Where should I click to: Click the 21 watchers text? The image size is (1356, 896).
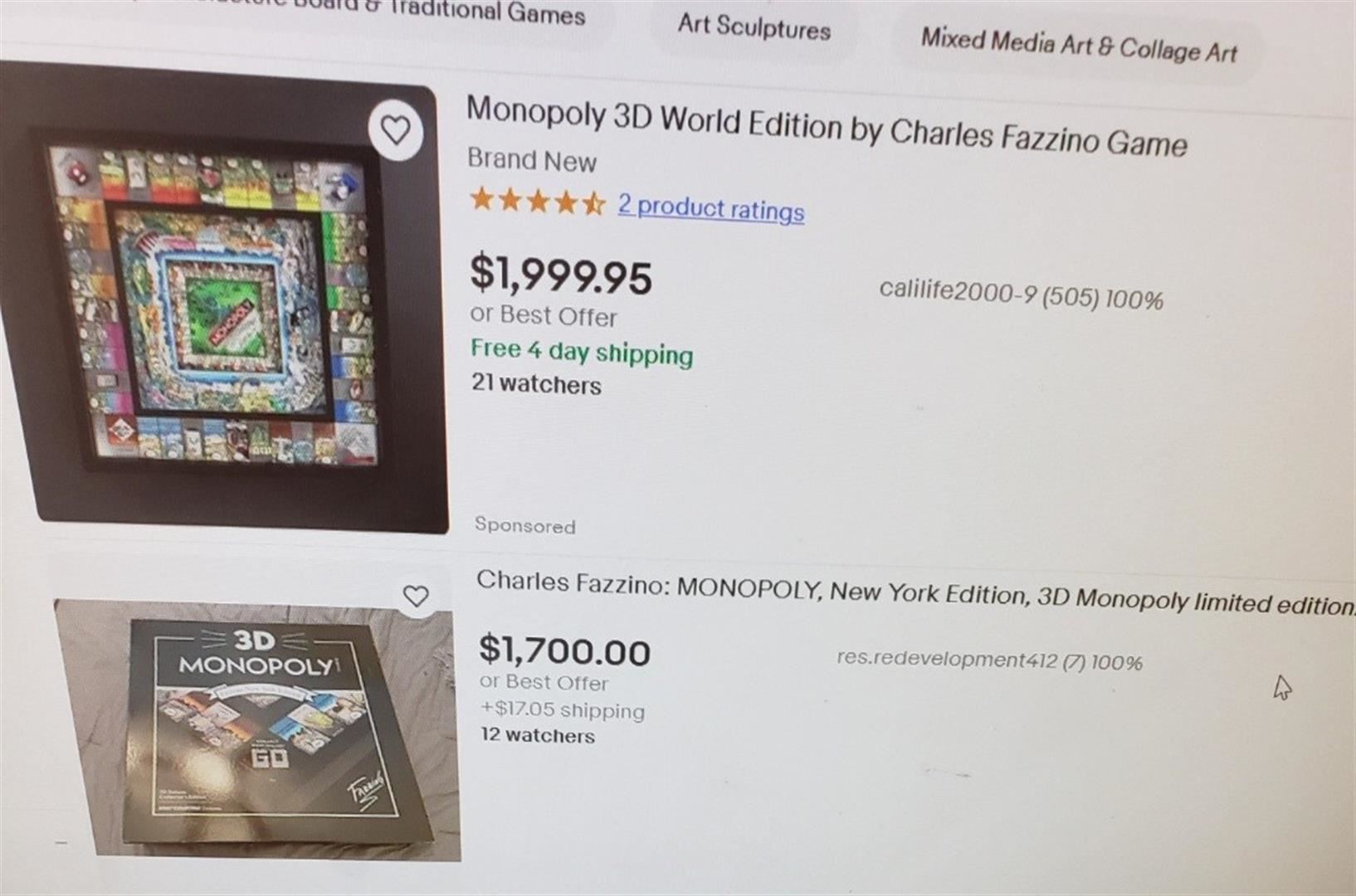tap(536, 383)
